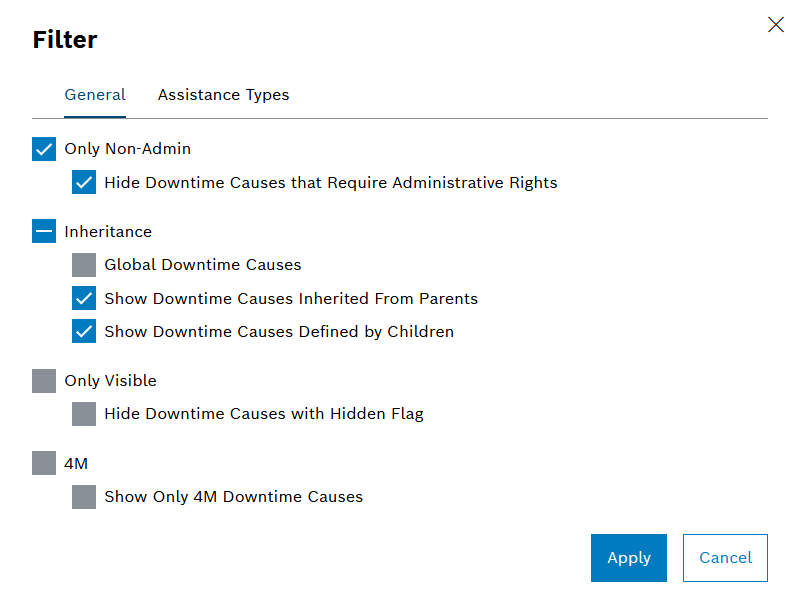The height and width of the screenshot is (614, 800).
Task: Click the Cancel button
Action: coord(725,558)
